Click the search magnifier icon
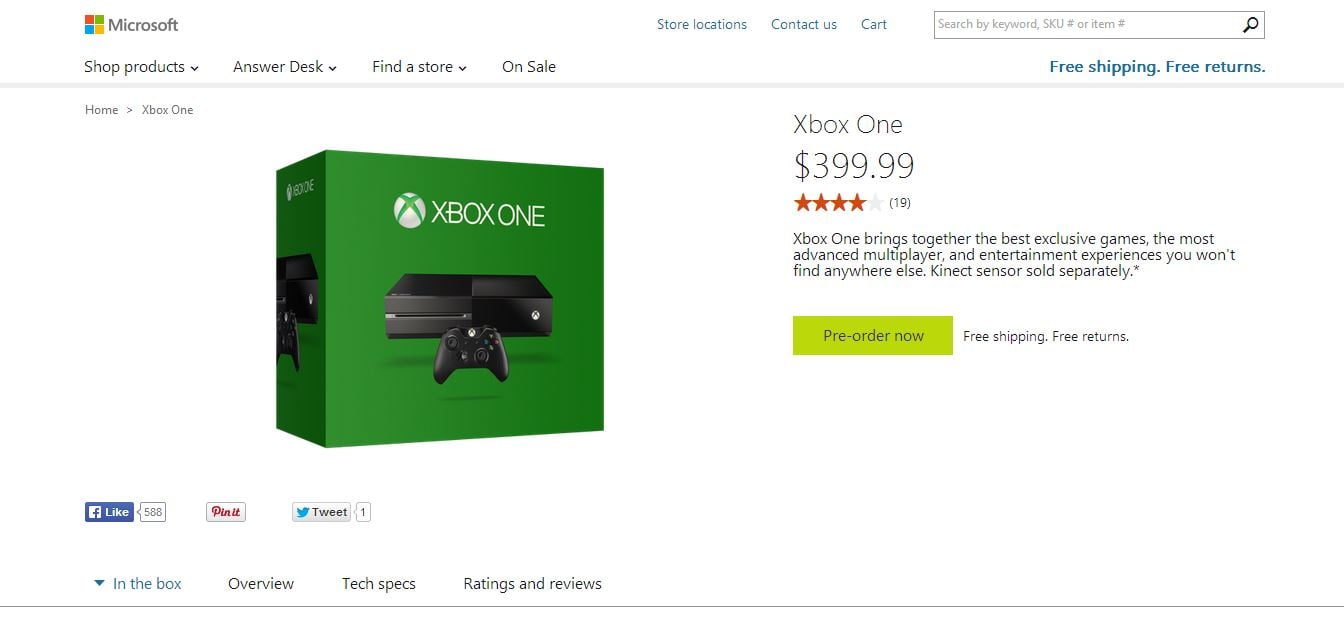This screenshot has width=1344, height=626. coord(1250,25)
